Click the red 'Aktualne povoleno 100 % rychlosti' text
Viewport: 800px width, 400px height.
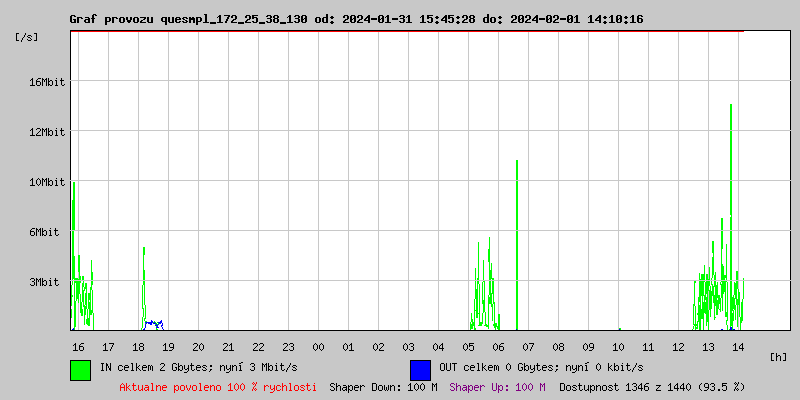[218, 387]
